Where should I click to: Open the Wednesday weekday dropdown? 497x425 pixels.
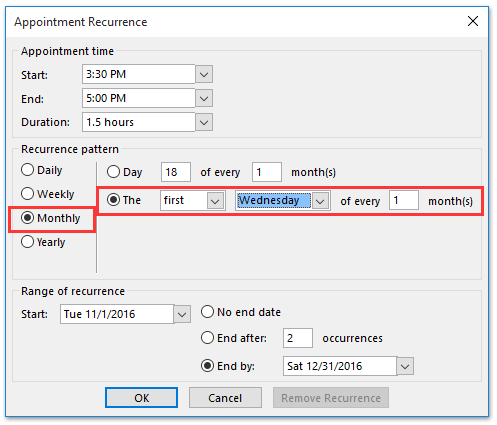pos(320,201)
